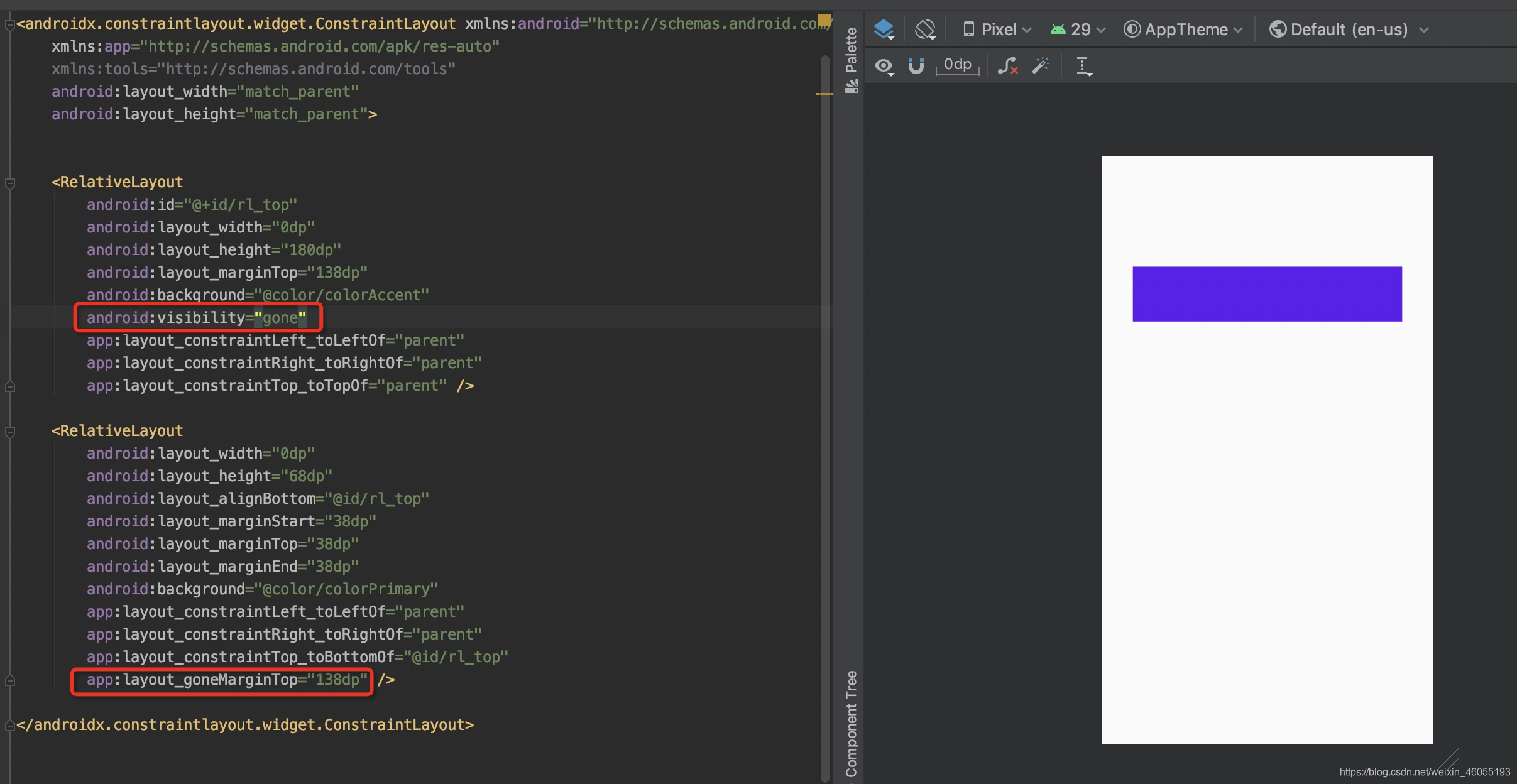Click android:layout_marginTop="138dp" attribute
Viewport: 1517px width, 784px height.
coord(227,272)
